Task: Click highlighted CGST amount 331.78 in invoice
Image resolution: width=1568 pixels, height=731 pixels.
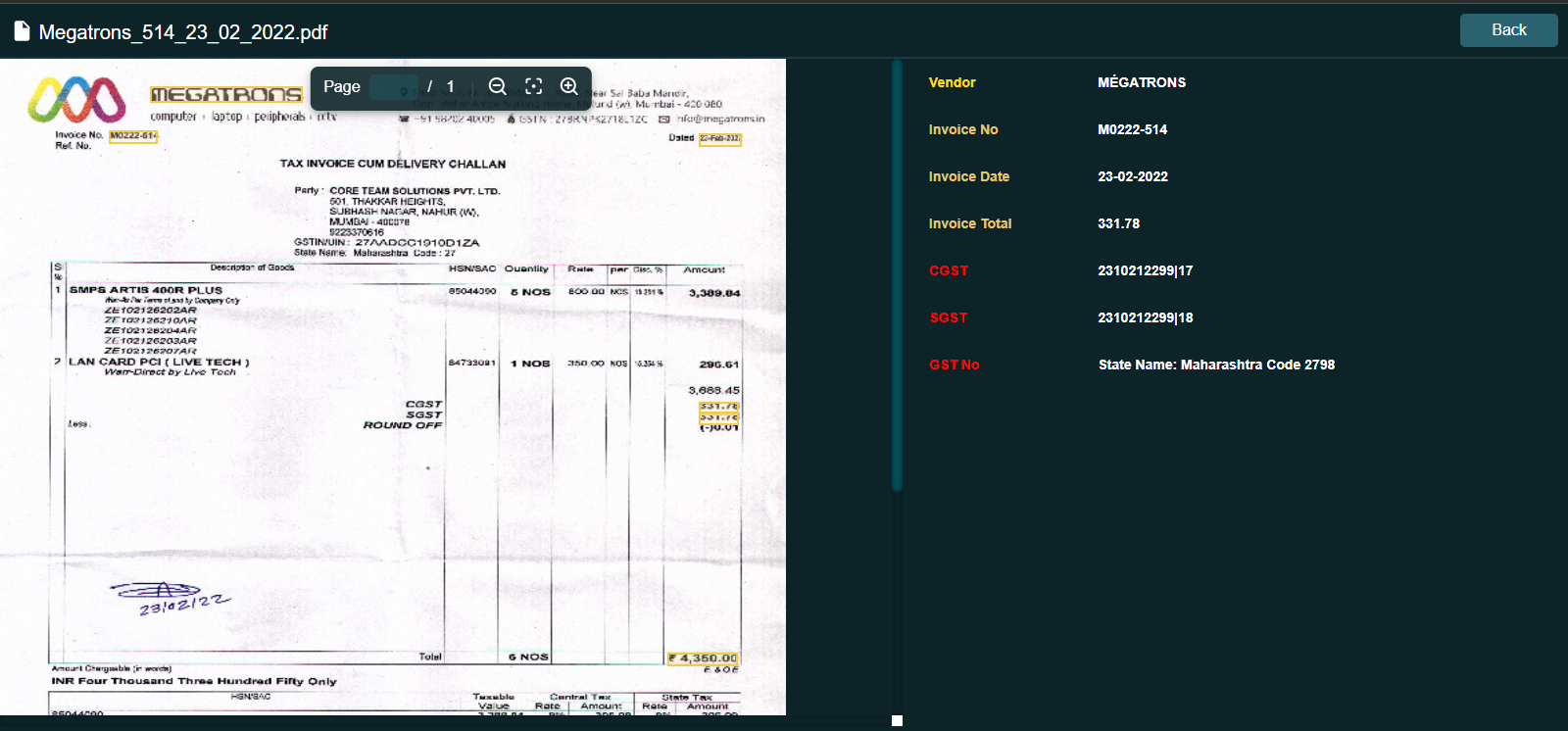Action: click(x=718, y=406)
